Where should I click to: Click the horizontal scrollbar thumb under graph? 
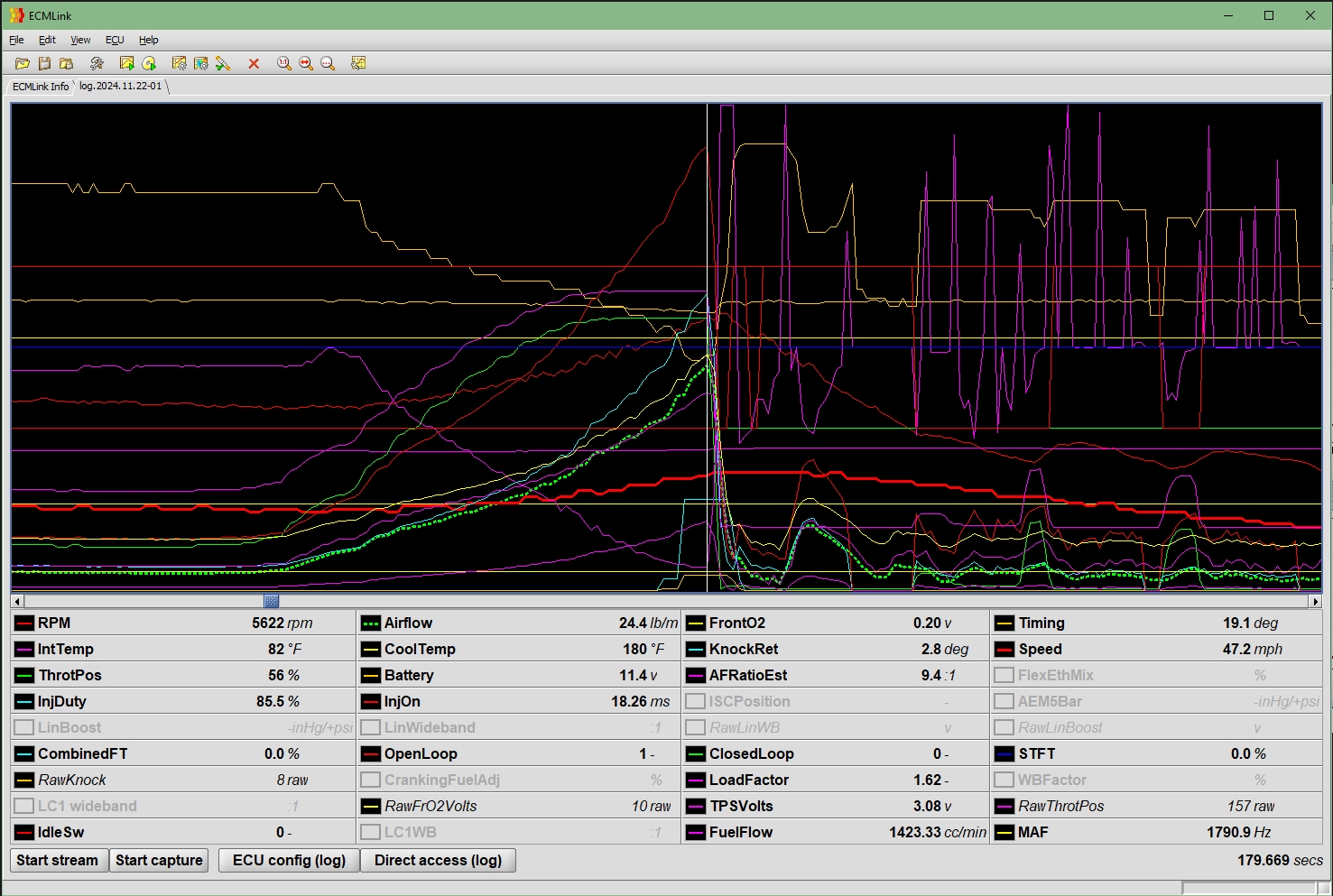click(272, 601)
